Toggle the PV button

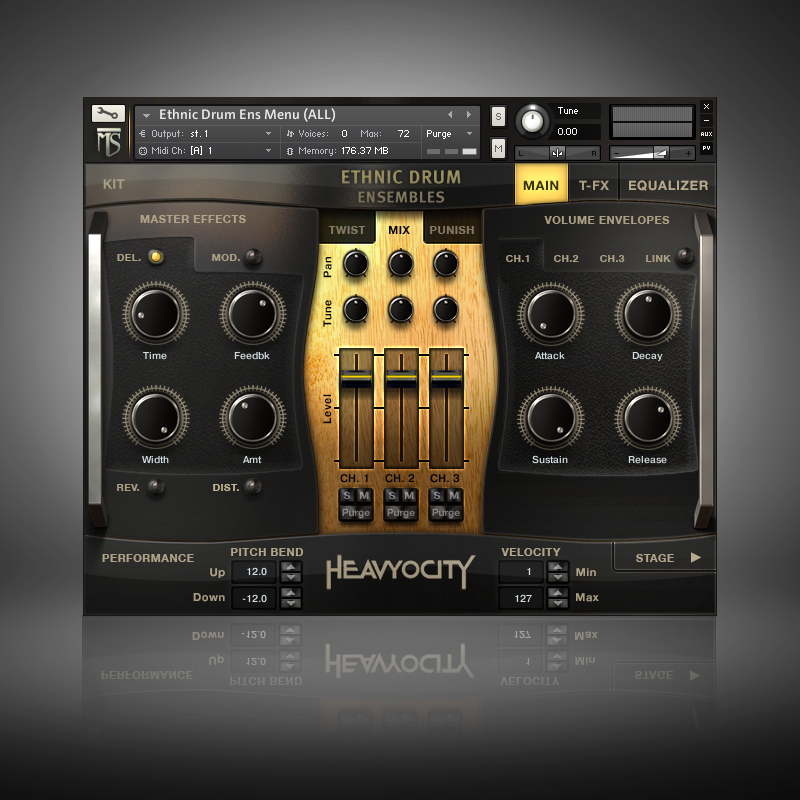706,148
